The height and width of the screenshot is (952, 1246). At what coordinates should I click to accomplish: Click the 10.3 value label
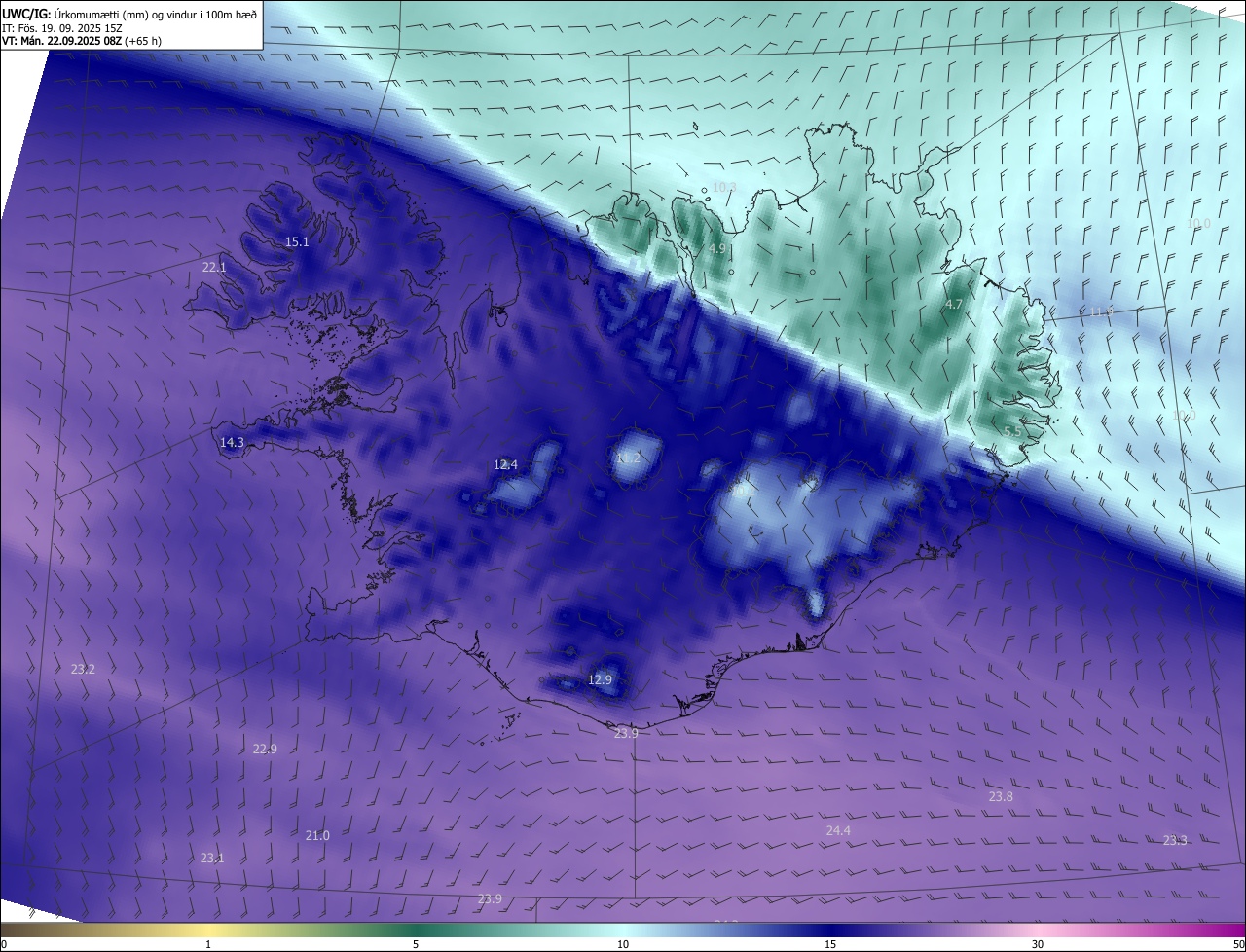point(724,187)
